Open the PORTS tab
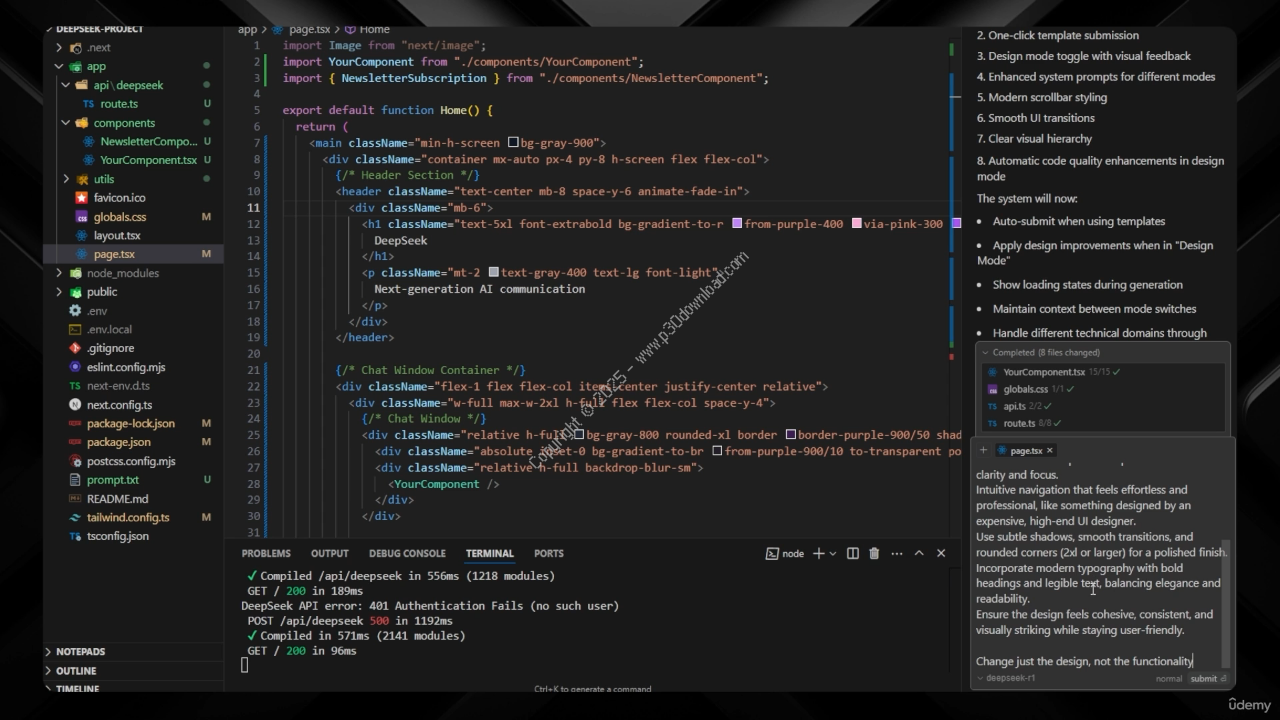1280x720 pixels. coord(549,553)
